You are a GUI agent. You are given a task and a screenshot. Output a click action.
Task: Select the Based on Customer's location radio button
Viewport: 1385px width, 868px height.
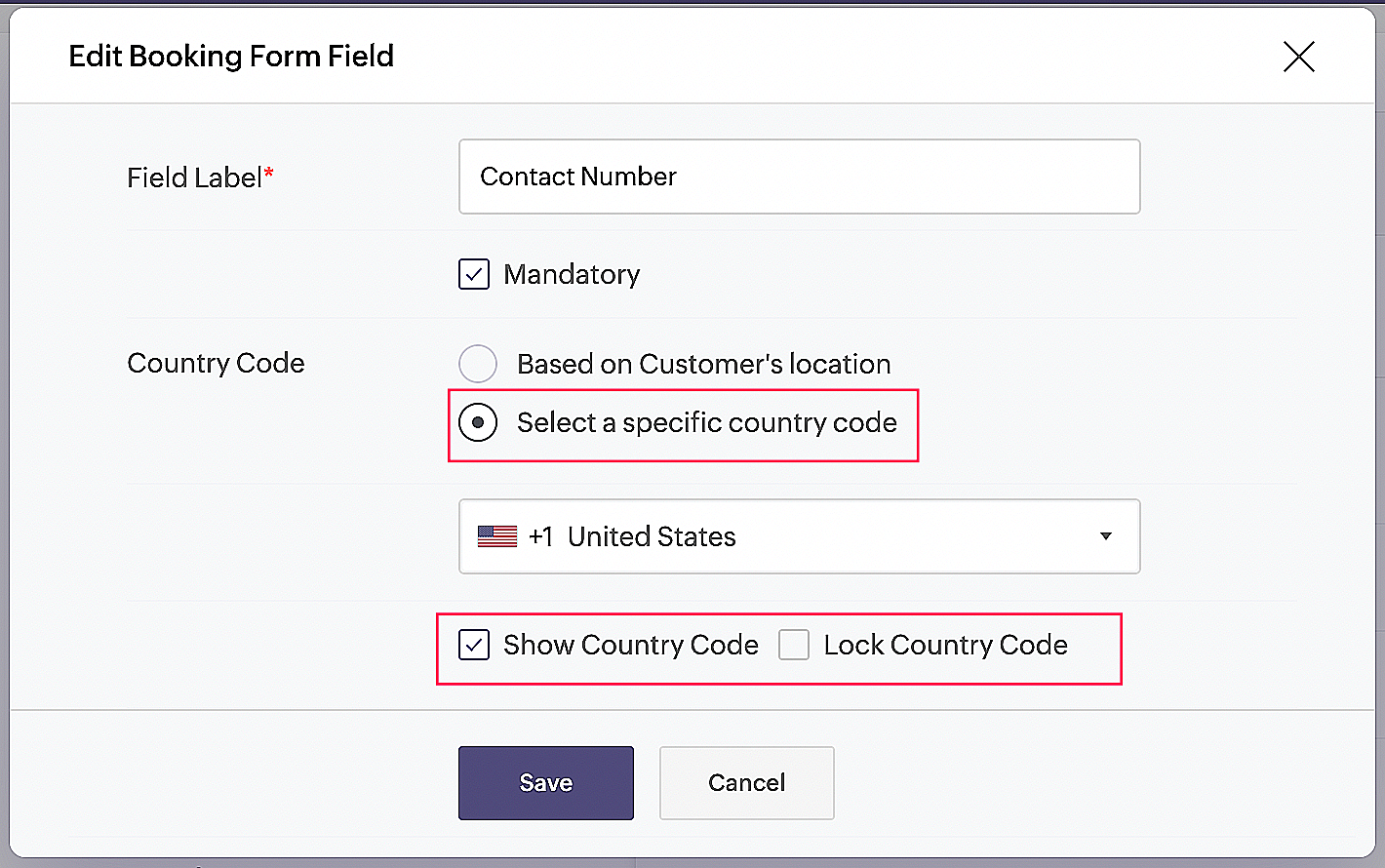(x=478, y=364)
